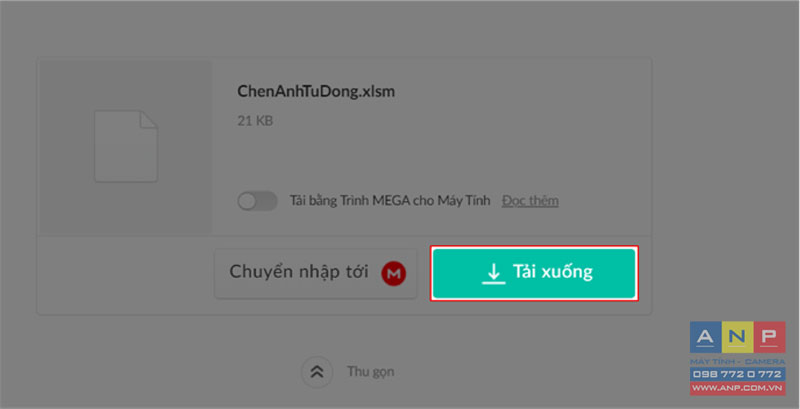This screenshot has width=800, height=409.
Task: Click the red MEGA logo icon
Action: point(393,273)
